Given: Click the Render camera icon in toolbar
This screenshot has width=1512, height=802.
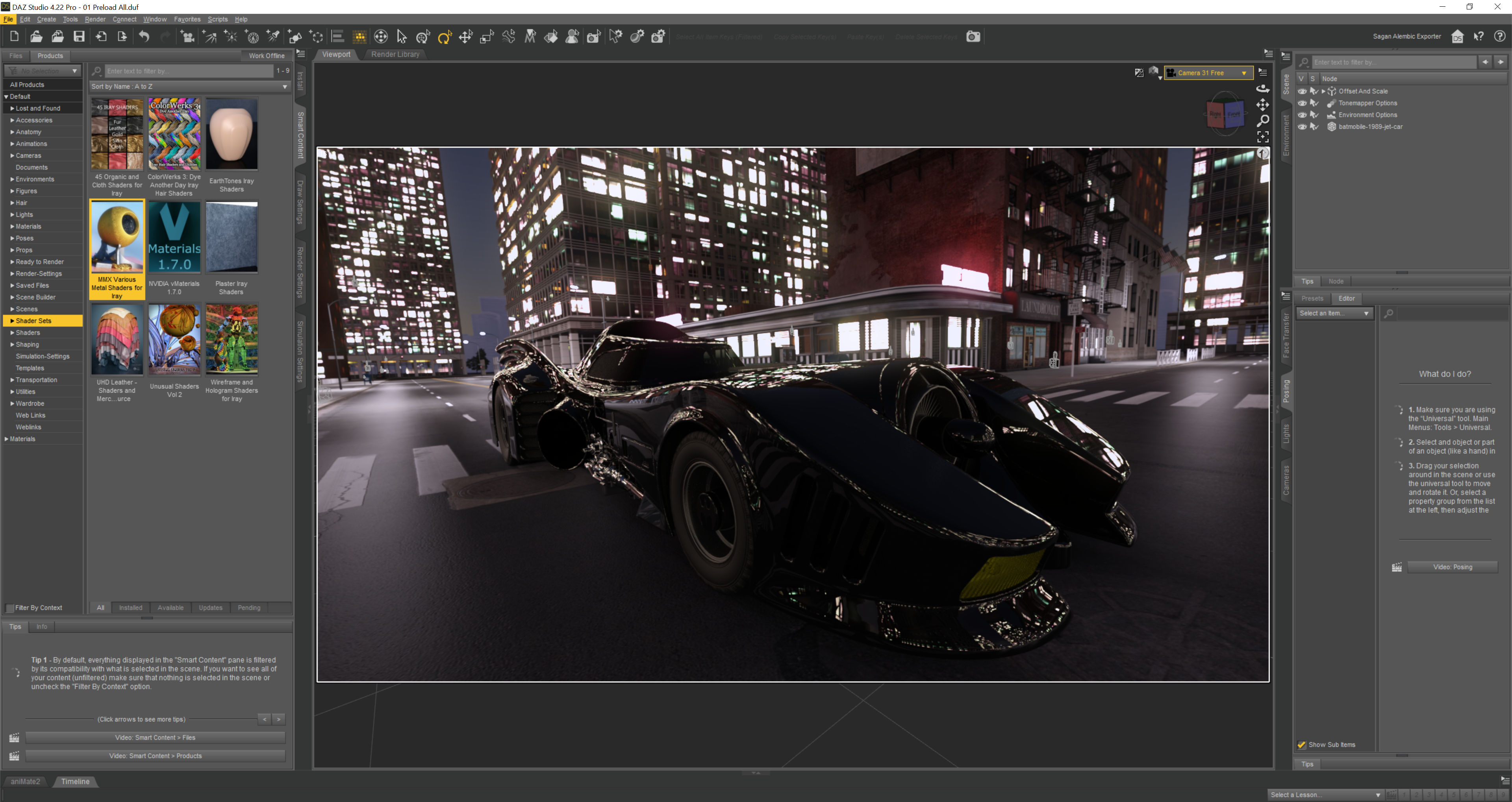Looking at the screenshot, I should pos(973,36).
